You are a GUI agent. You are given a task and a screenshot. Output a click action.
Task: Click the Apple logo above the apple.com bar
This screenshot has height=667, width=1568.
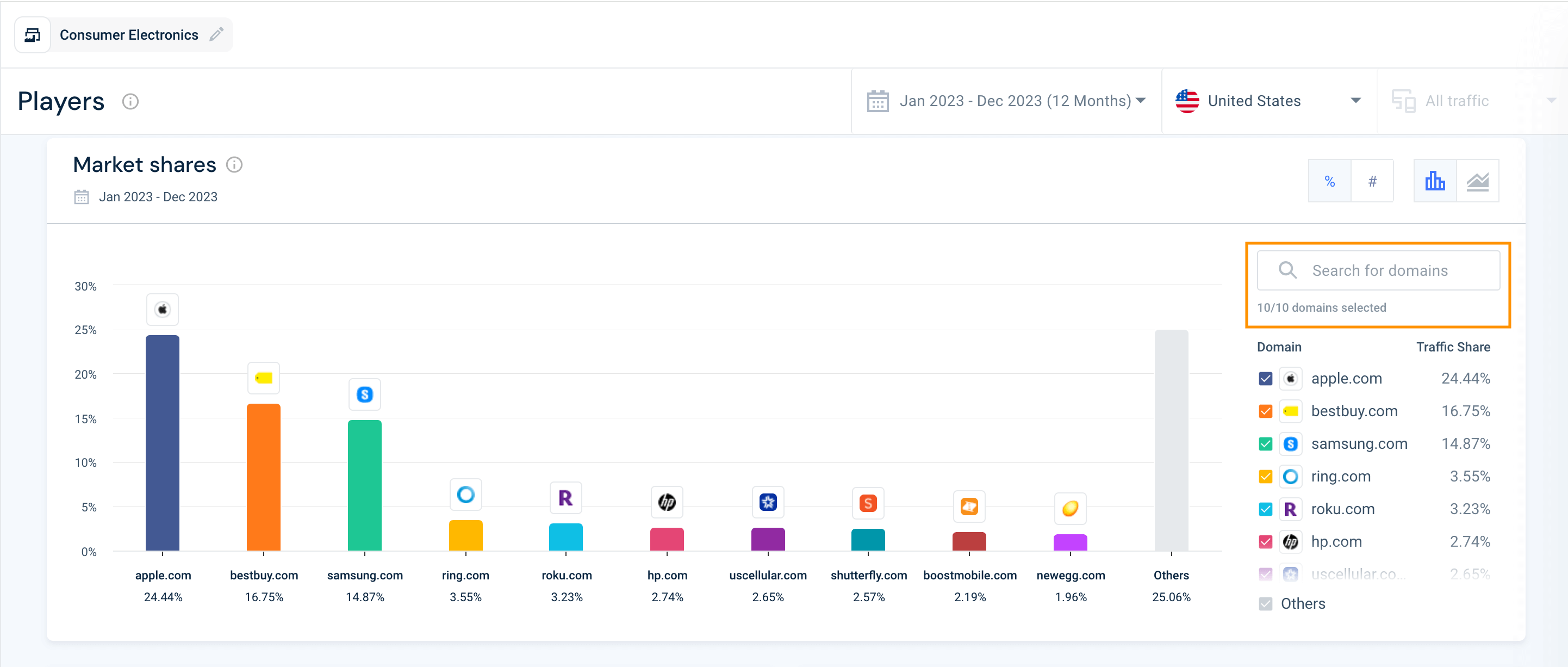click(x=162, y=310)
